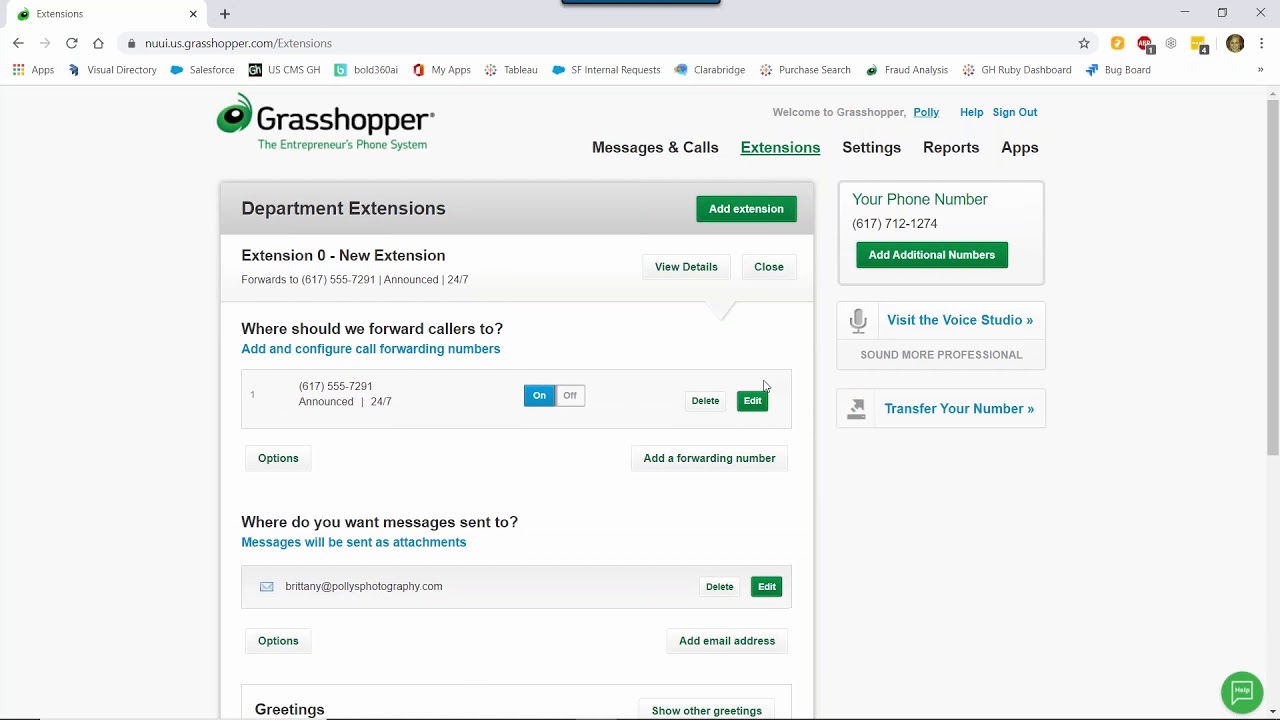
Task: Click the user profile avatar in toolbar
Action: click(1235, 43)
